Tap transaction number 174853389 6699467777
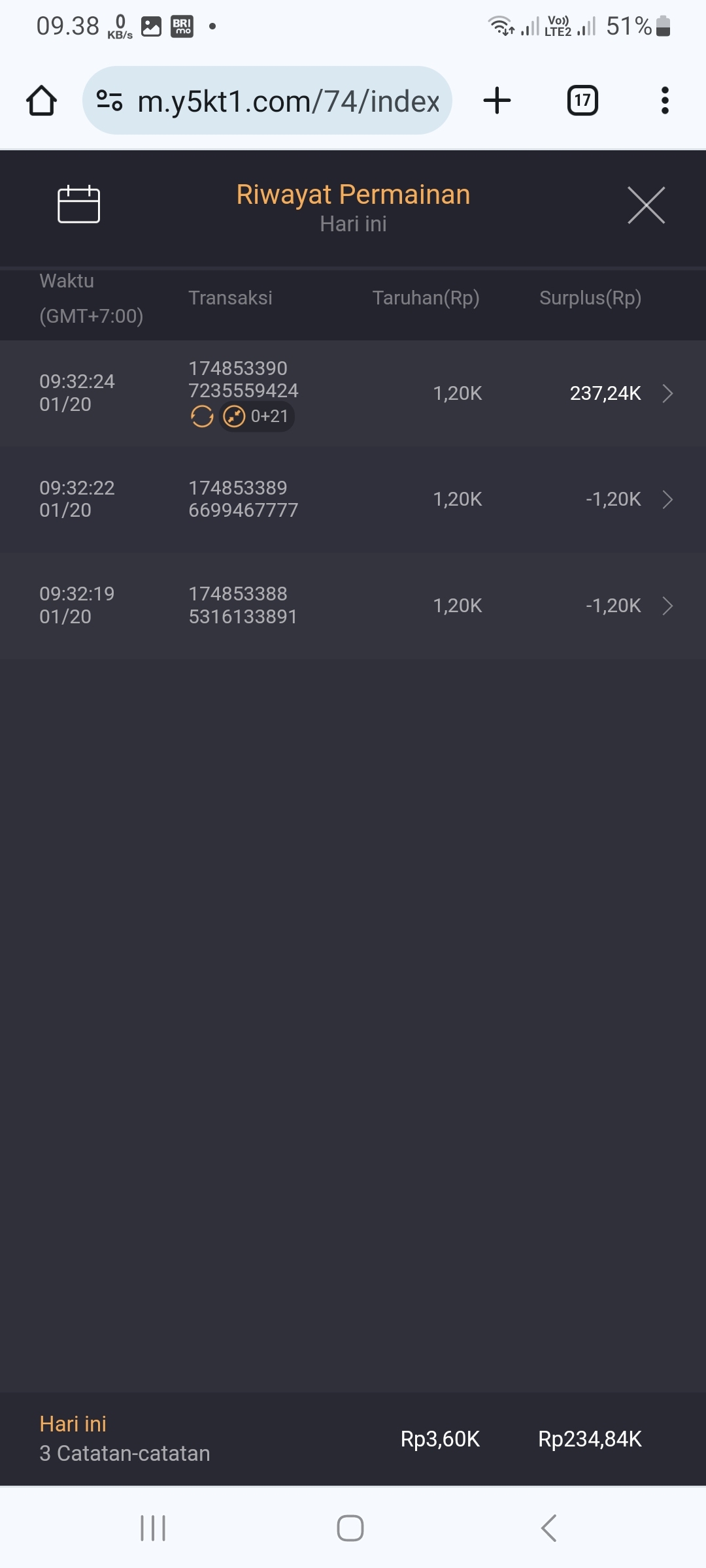Screen dimensions: 706x1568 243,499
